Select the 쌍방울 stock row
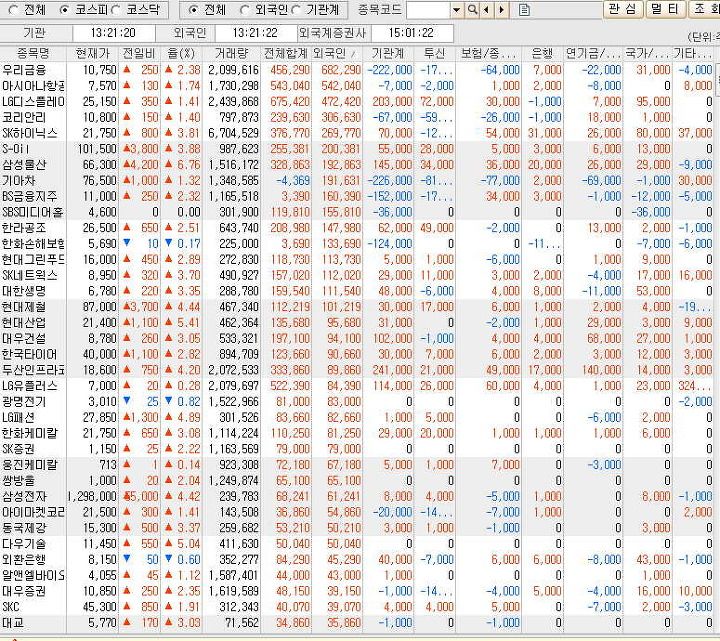720x641 pixels. [356, 481]
